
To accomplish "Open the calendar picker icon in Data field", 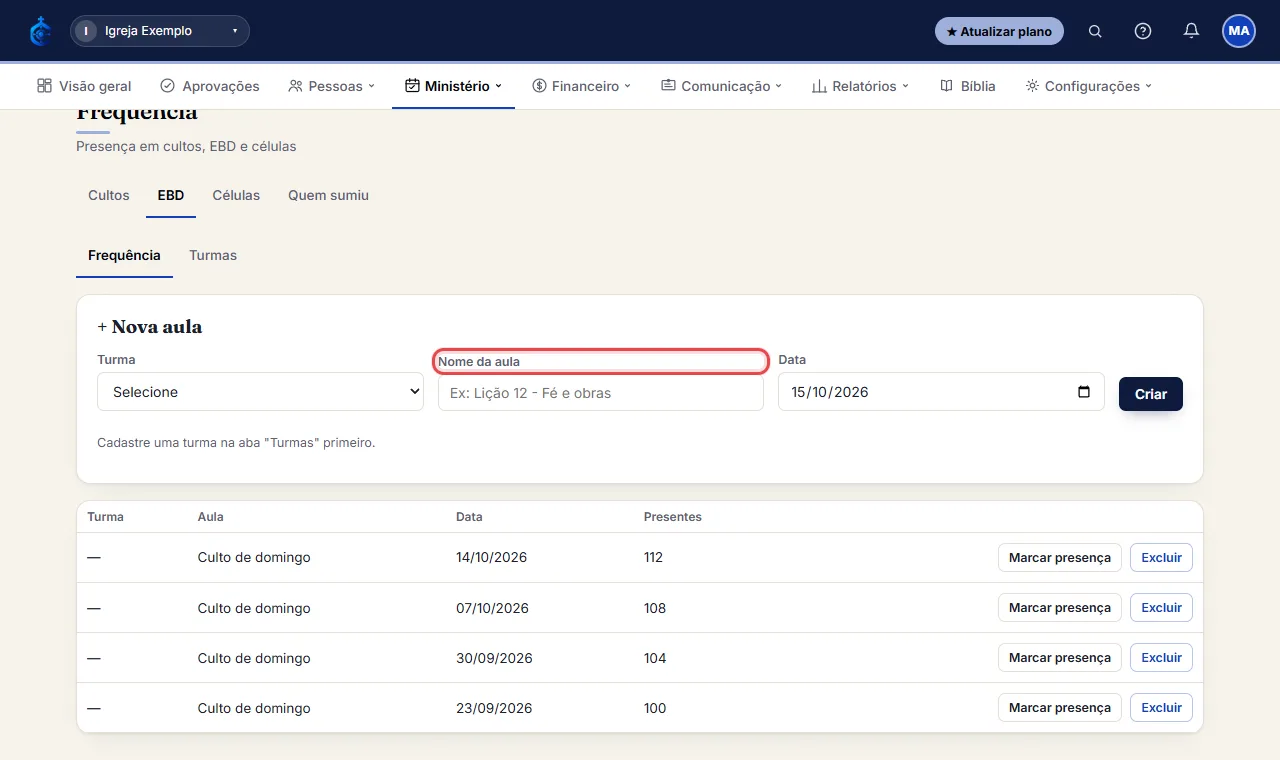I will tap(1084, 392).
